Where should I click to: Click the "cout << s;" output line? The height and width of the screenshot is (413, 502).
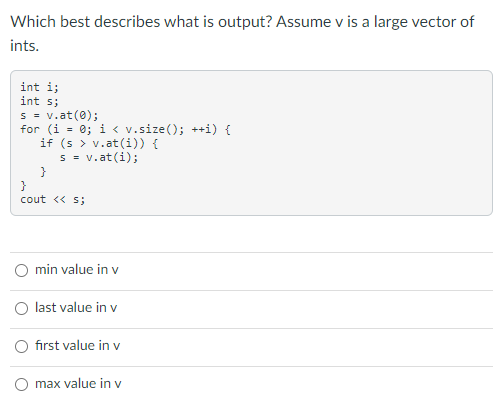[53, 199]
